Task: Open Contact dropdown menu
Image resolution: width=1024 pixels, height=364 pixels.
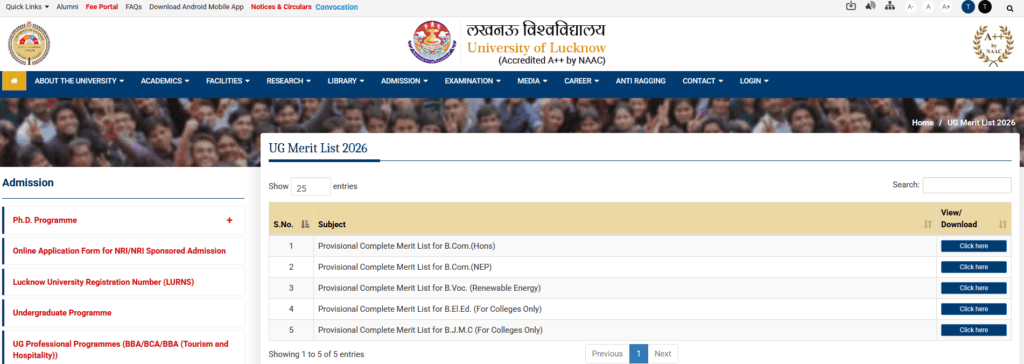Action: point(703,81)
